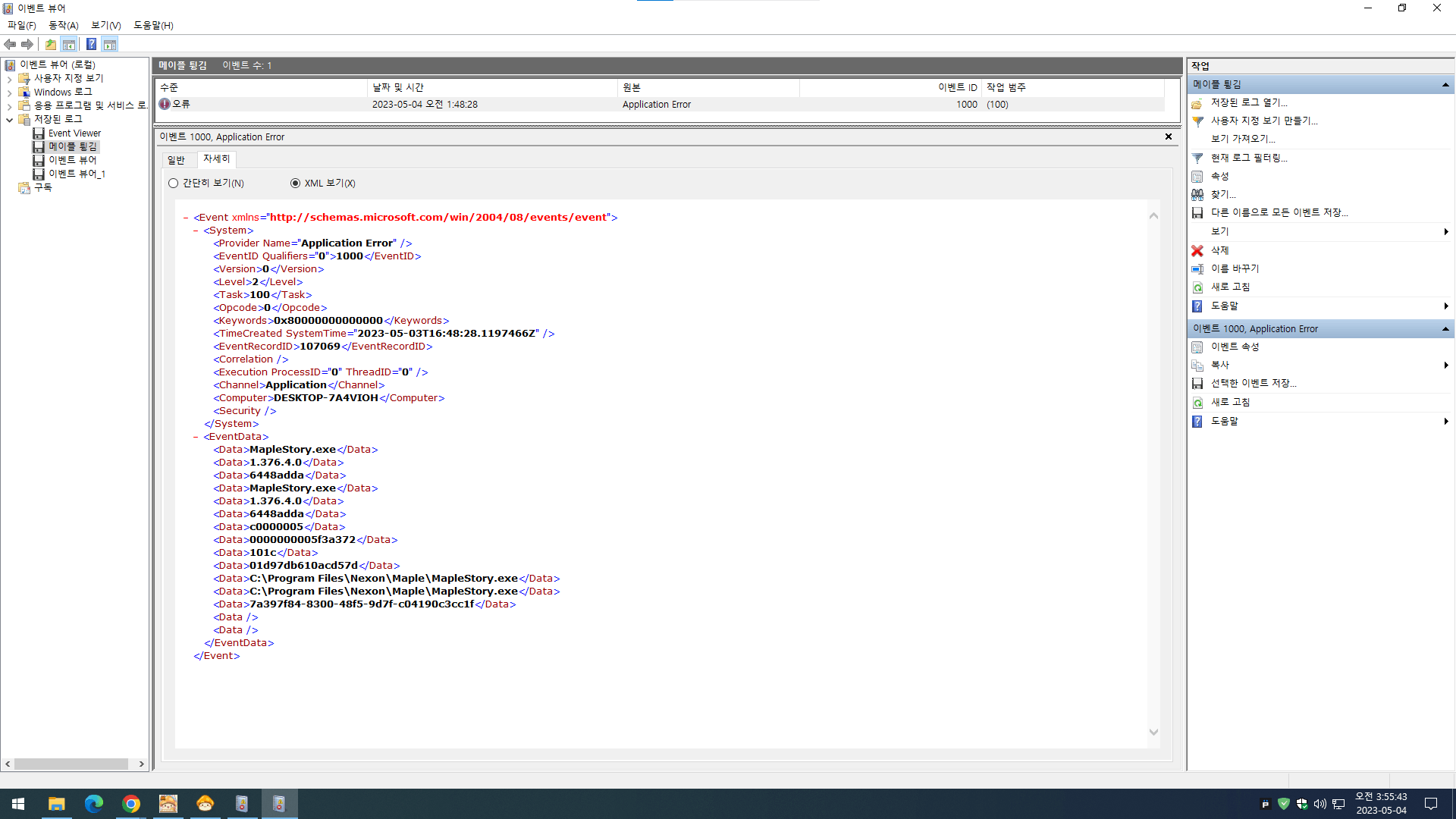This screenshot has width=1456, height=819.
Task: Switch to the 일반 tab
Action: [x=176, y=160]
